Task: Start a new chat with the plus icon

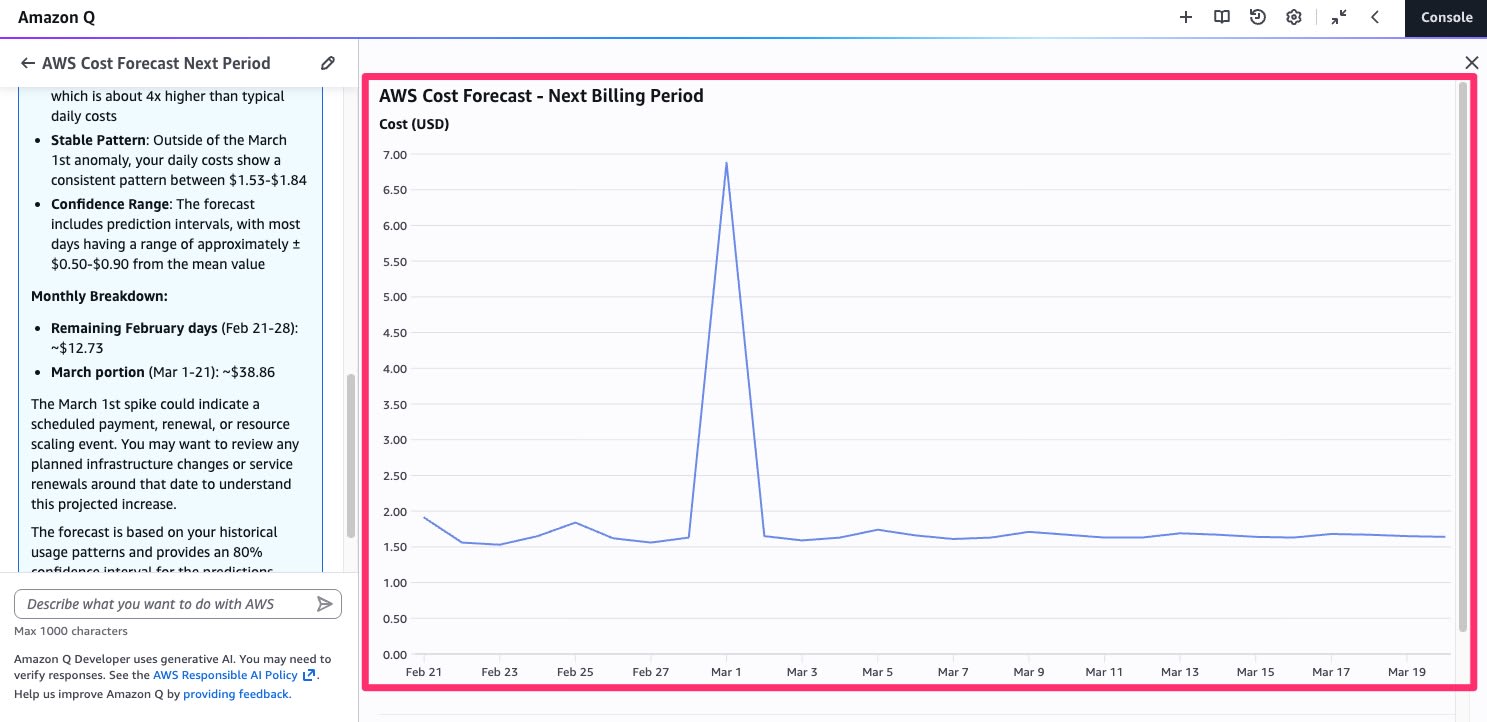Action: pyautogui.click(x=1186, y=17)
